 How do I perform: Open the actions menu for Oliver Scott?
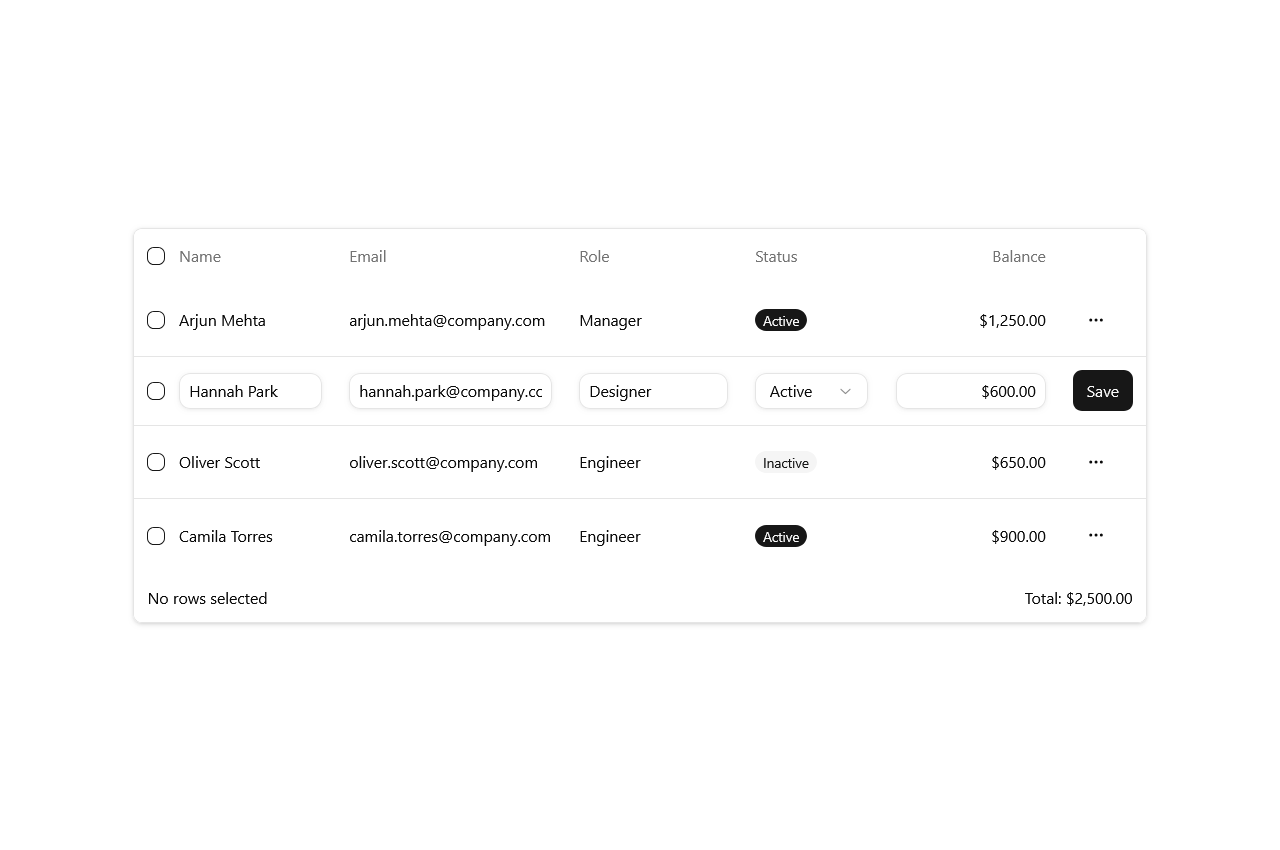coord(1095,462)
